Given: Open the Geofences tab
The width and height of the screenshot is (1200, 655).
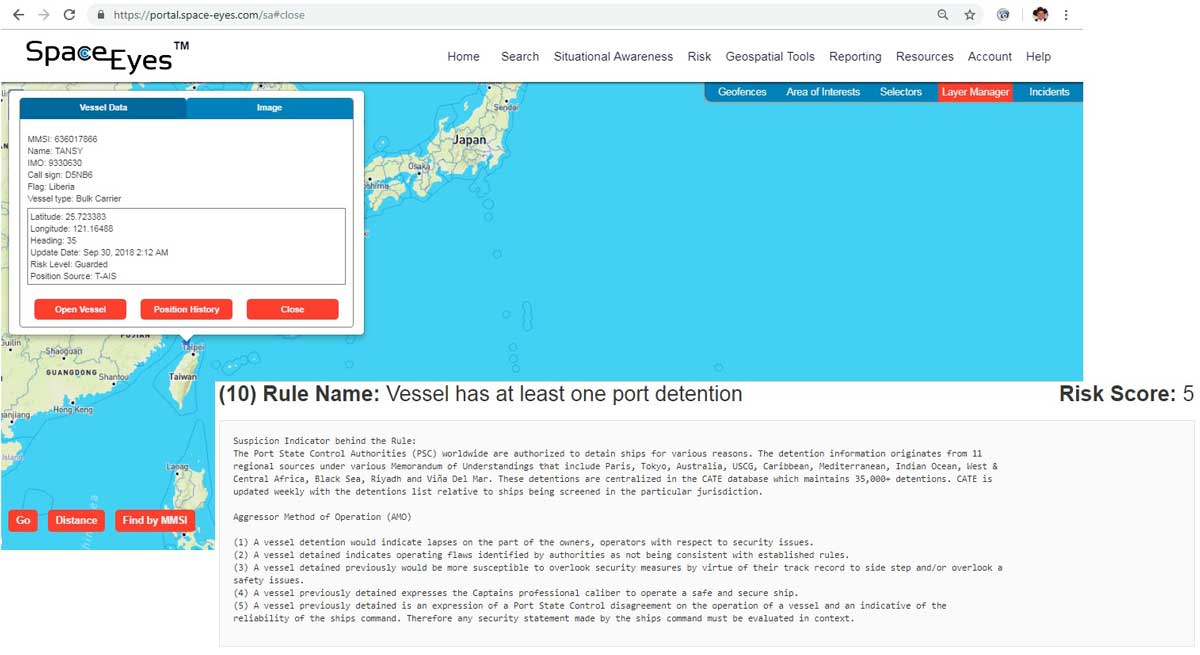Looking at the screenshot, I should point(742,92).
